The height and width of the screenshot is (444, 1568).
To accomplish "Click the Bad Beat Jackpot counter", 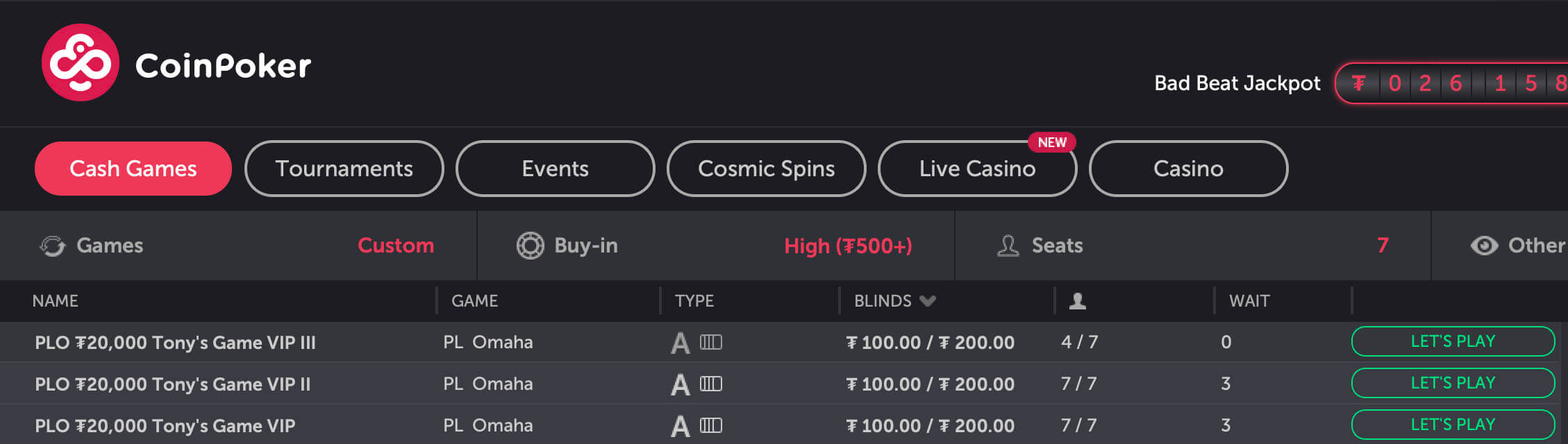I will tap(1451, 84).
